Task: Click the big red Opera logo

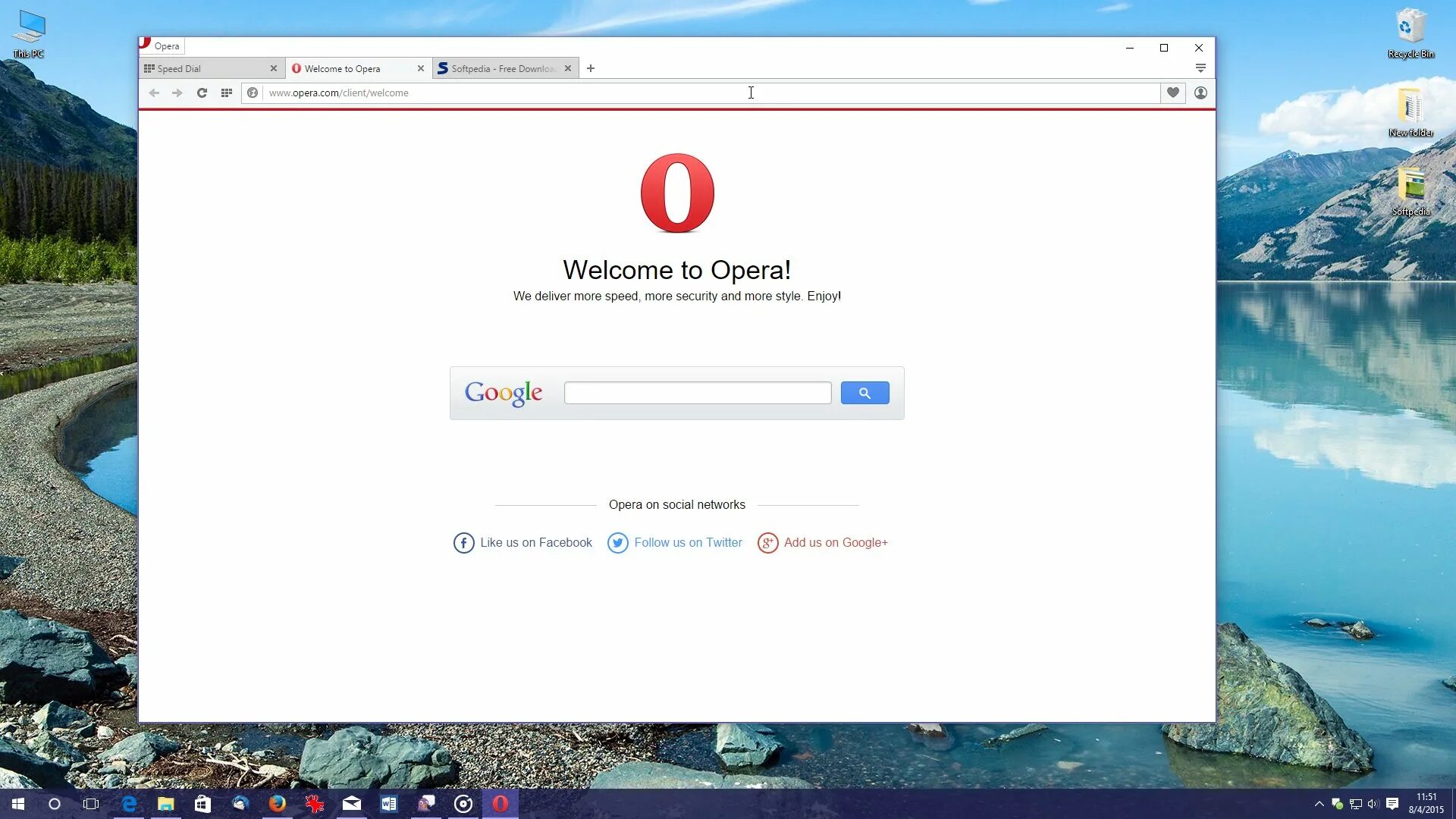Action: (x=677, y=193)
